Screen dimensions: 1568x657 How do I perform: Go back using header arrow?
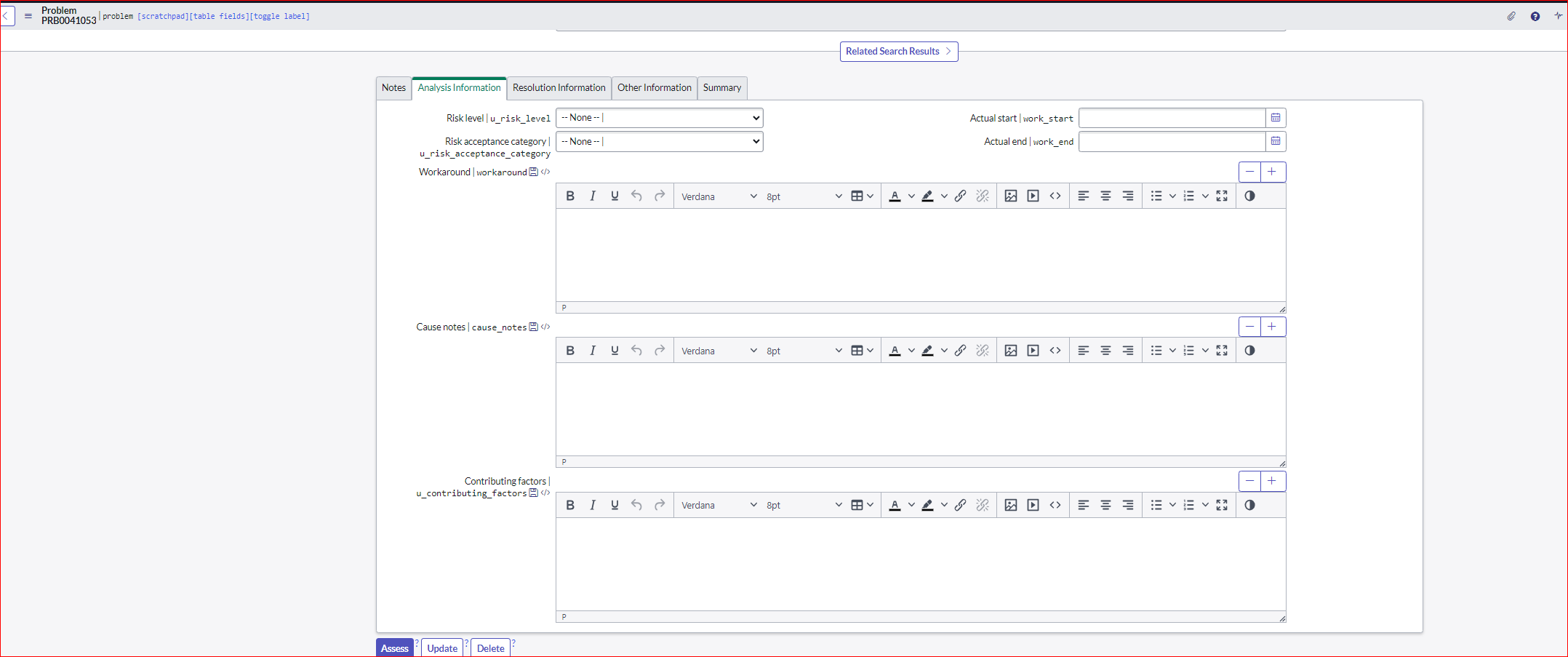tap(7, 15)
